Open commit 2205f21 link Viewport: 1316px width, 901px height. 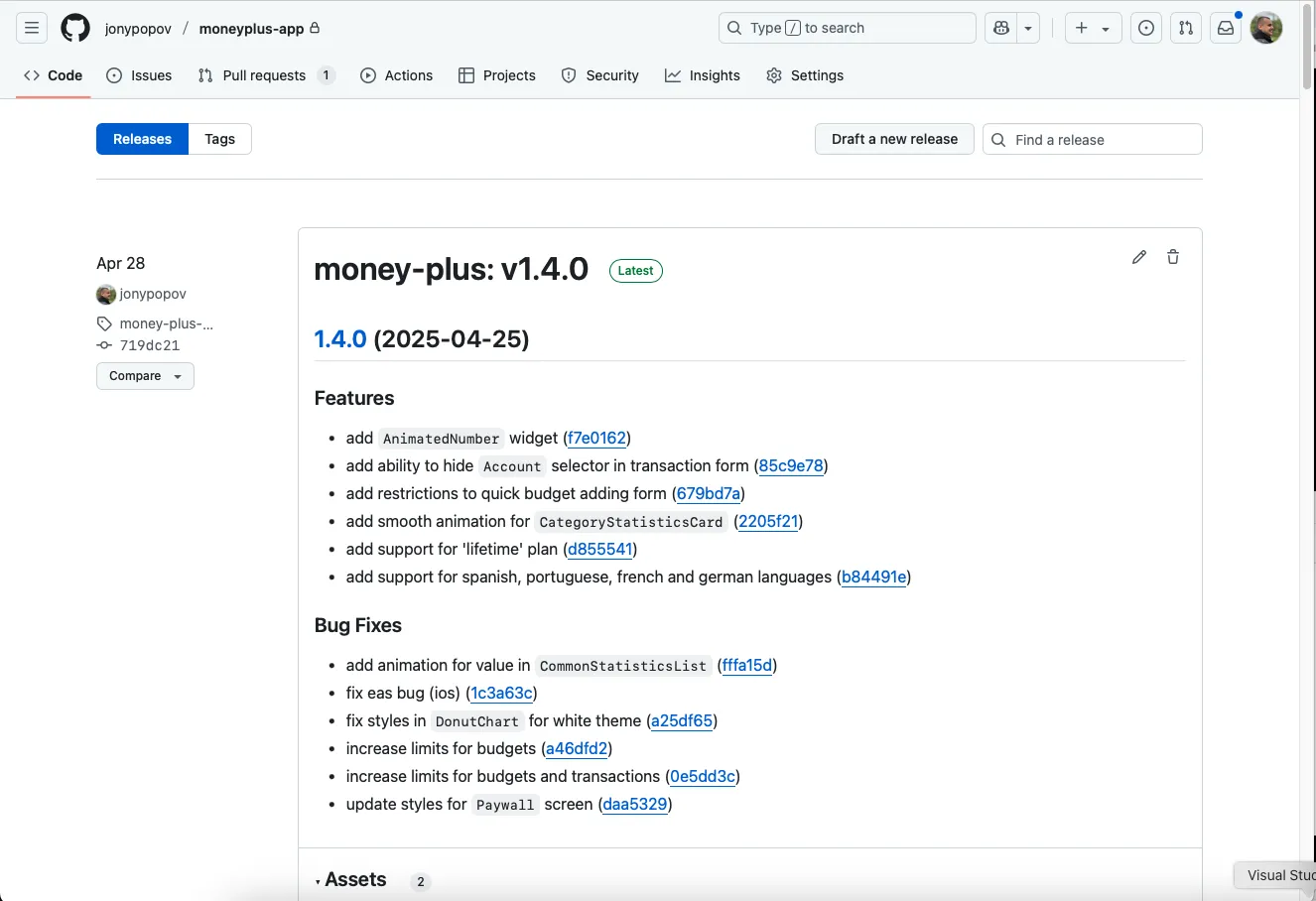tap(768, 521)
